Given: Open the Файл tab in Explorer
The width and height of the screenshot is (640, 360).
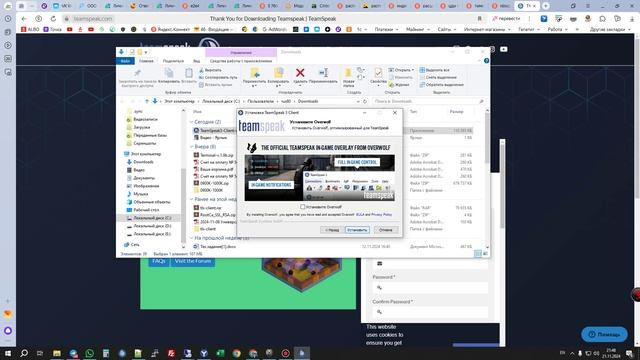Looking at the screenshot, I should point(125,61).
